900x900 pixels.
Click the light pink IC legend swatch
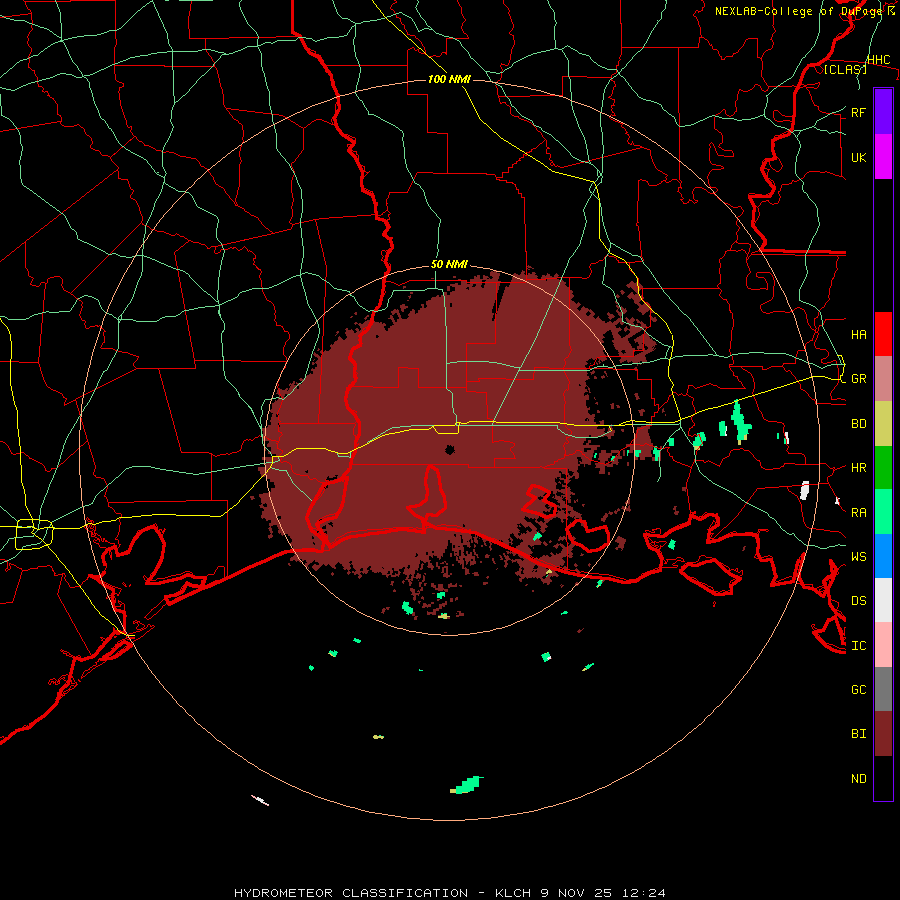pyautogui.click(x=883, y=645)
